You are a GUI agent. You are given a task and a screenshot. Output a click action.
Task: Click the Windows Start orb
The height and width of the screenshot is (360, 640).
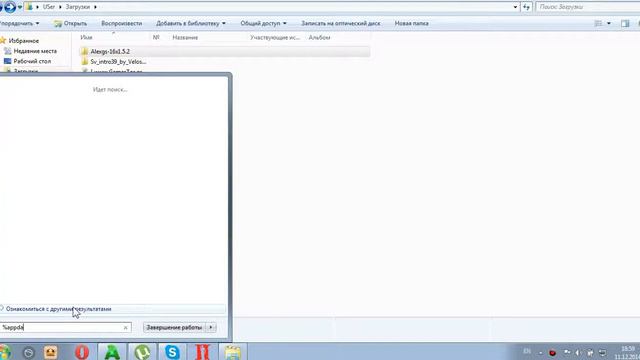point(4,352)
